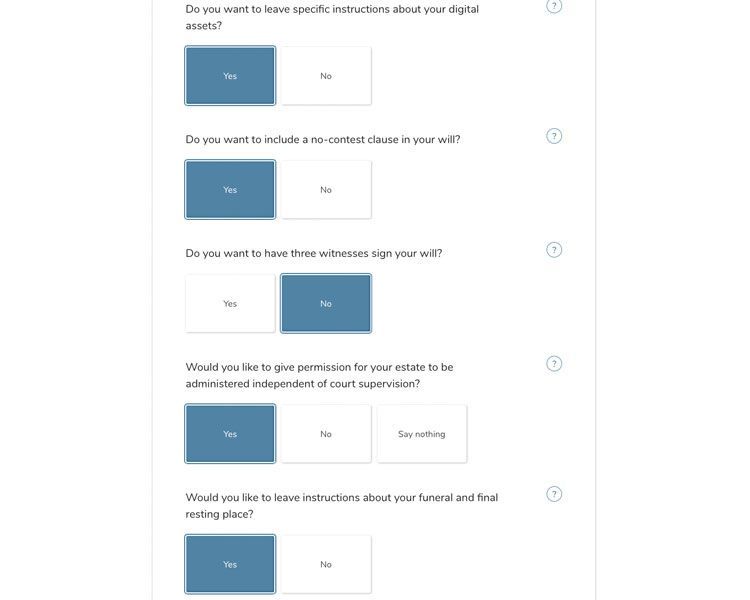Image resolution: width=750 pixels, height=600 pixels.
Task: Click the funeral and final resting place text
Action: [341, 498]
